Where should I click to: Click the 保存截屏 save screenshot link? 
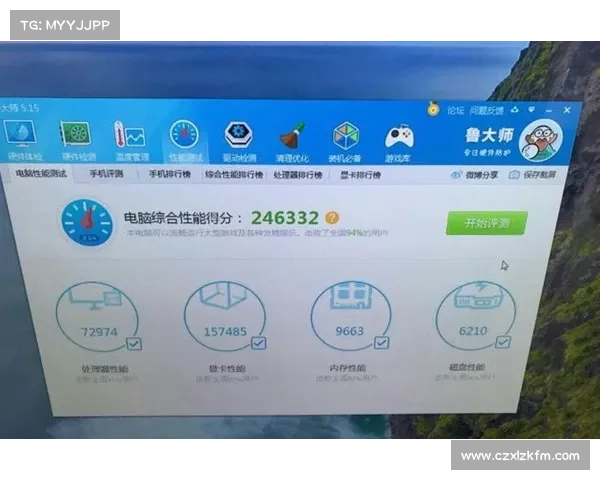[539, 175]
